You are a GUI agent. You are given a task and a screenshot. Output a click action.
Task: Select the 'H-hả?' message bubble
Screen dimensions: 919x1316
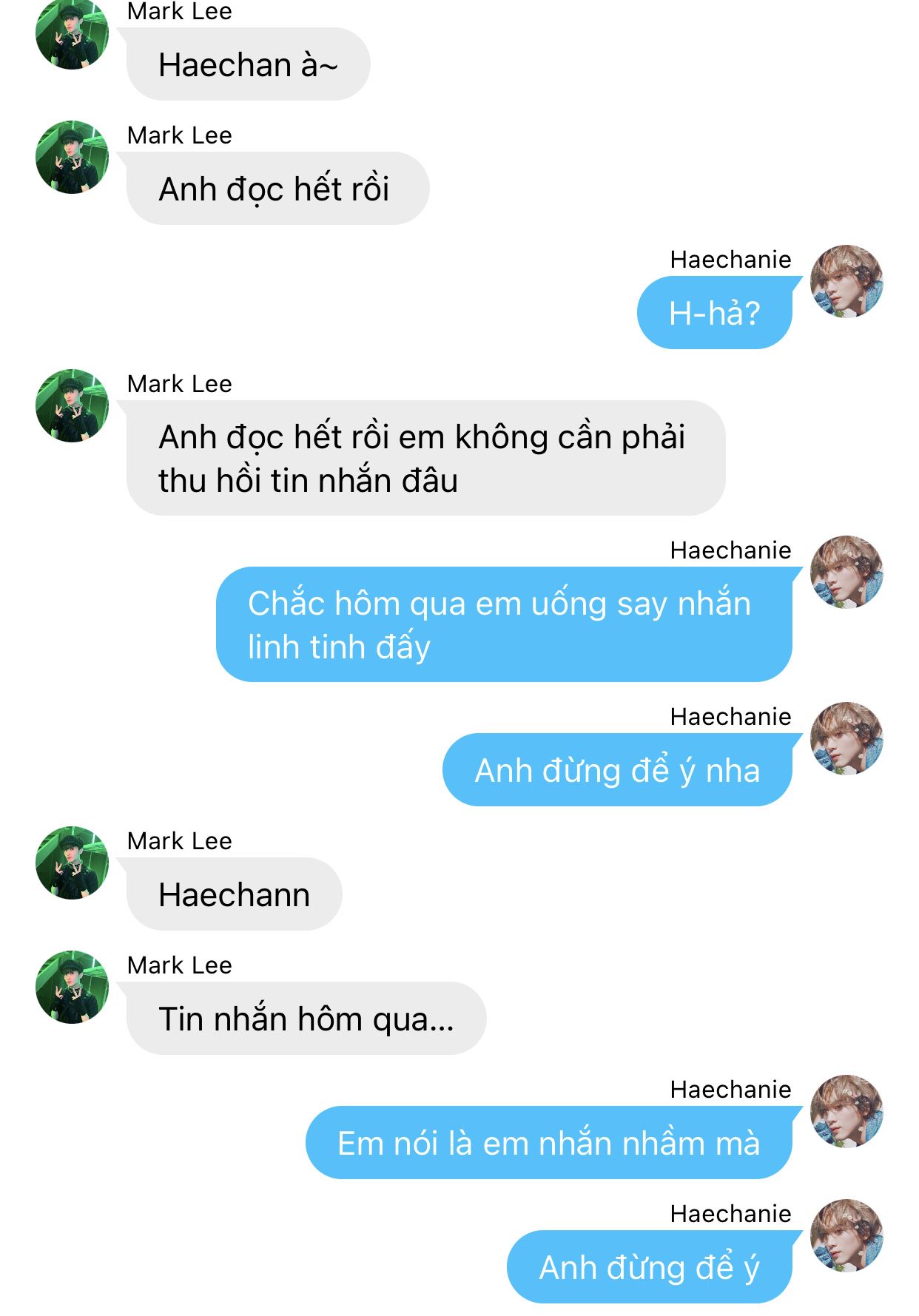coord(714,313)
